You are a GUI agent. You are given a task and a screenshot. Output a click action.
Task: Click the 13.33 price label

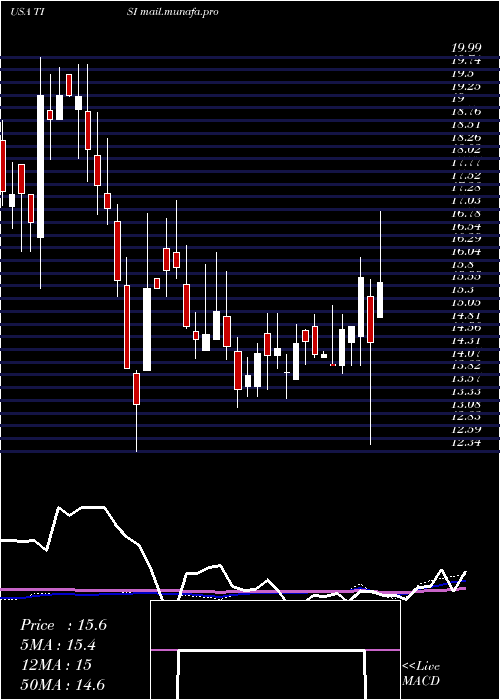tap(465, 392)
